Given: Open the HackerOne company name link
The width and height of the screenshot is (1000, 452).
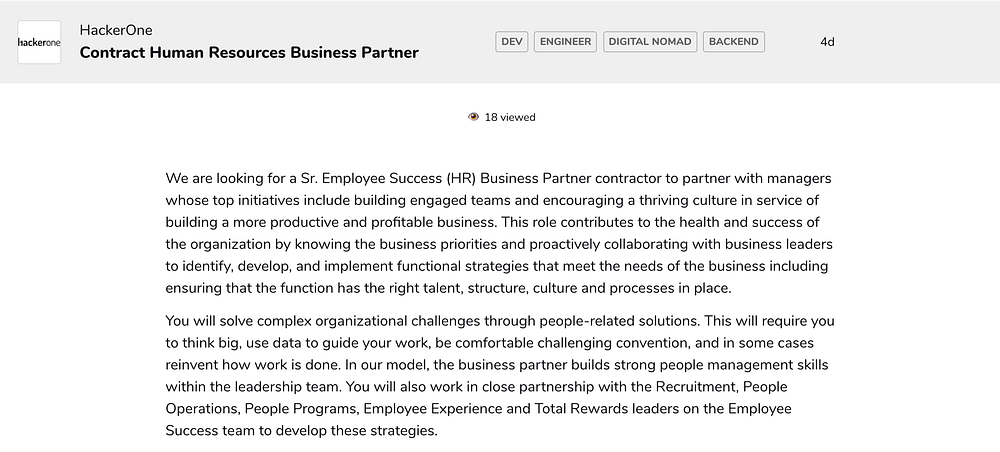Looking at the screenshot, I should (x=116, y=30).
